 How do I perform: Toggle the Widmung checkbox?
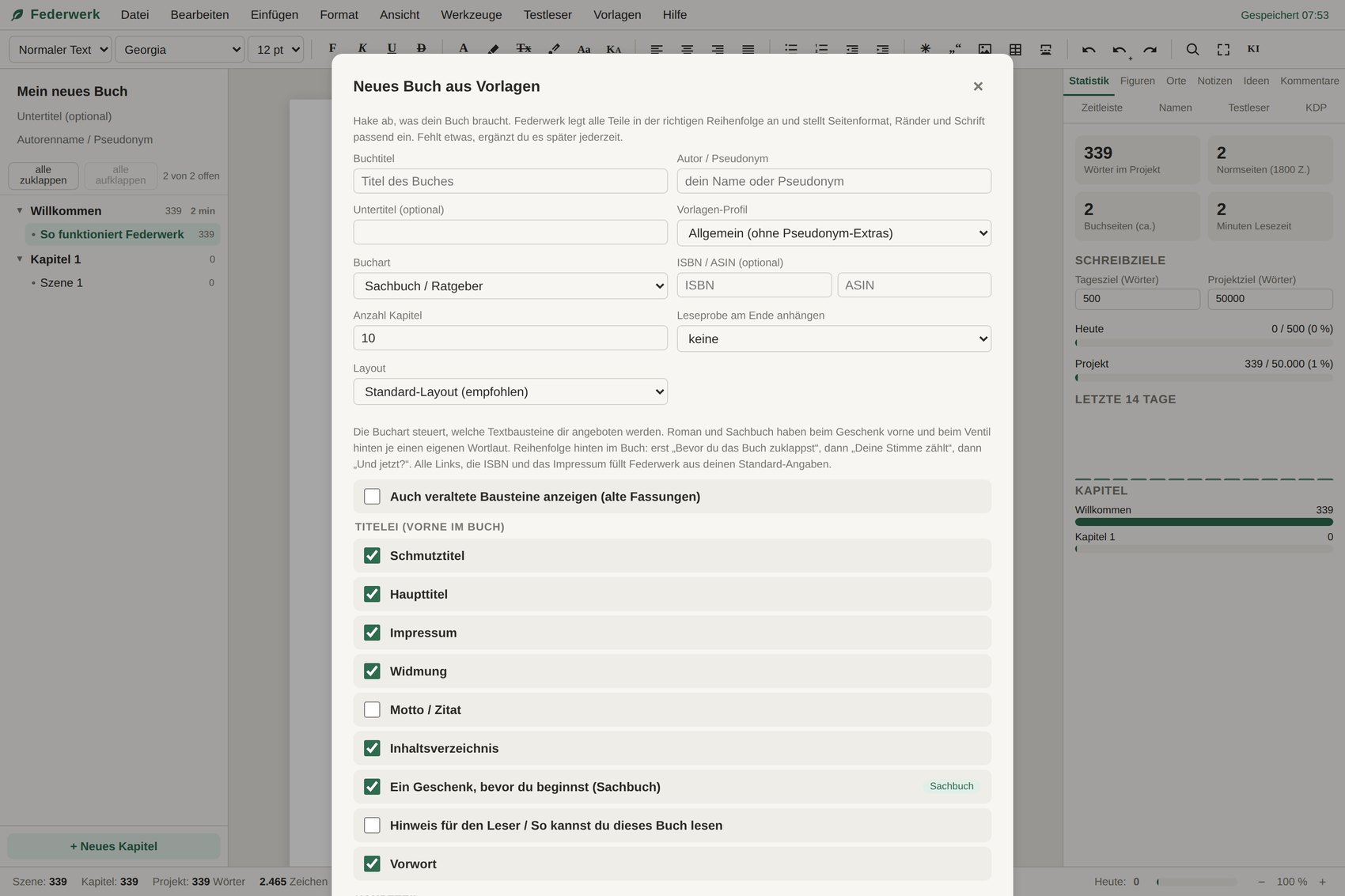372,671
